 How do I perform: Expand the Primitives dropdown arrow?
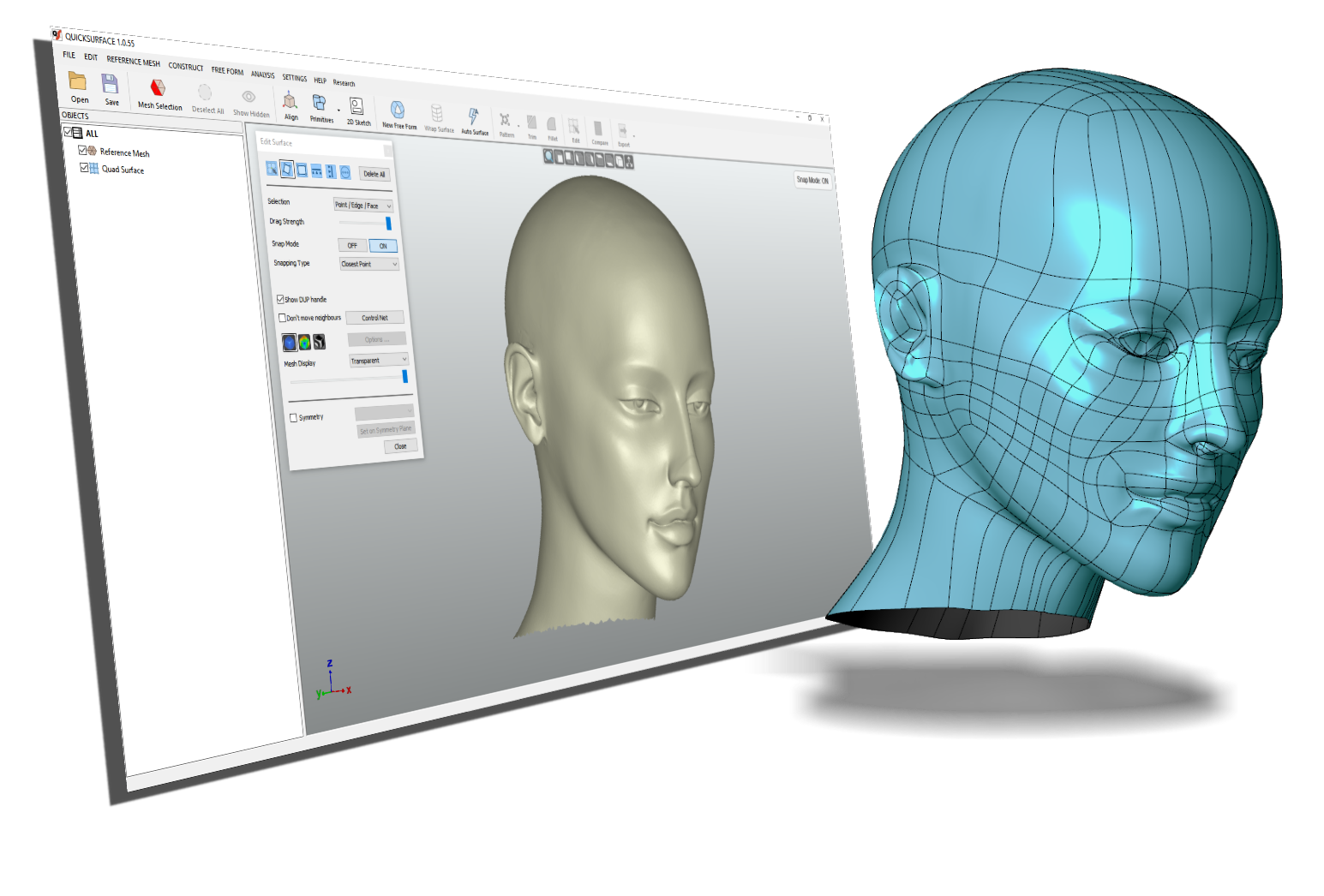point(338,111)
